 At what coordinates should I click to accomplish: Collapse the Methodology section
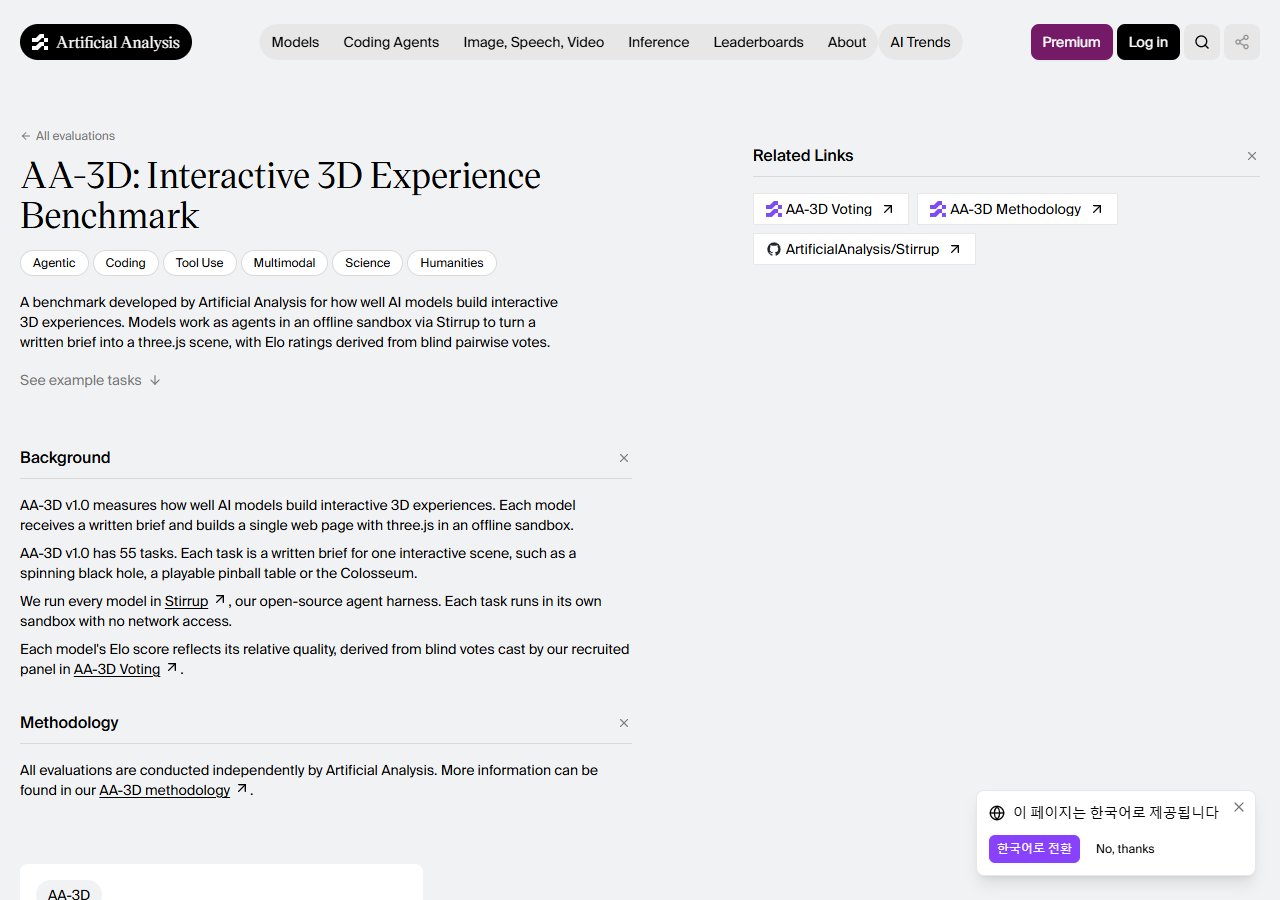click(624, 723)
